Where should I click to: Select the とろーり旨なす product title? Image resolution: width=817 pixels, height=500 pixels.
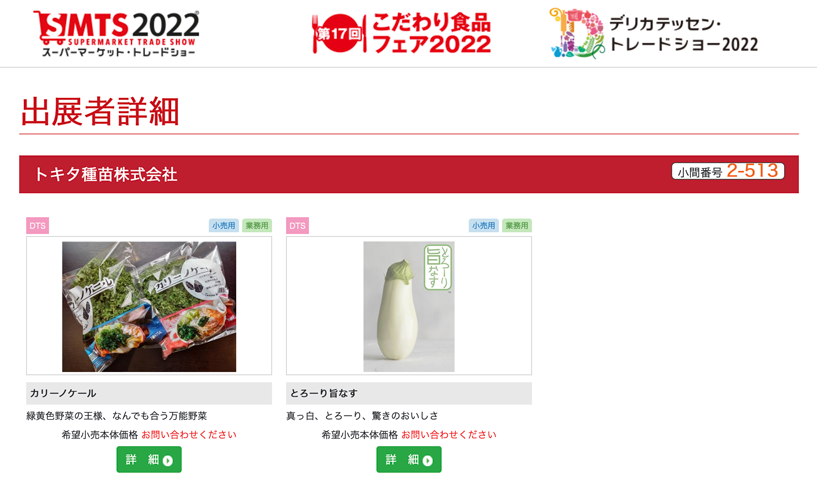coord(324,393)
